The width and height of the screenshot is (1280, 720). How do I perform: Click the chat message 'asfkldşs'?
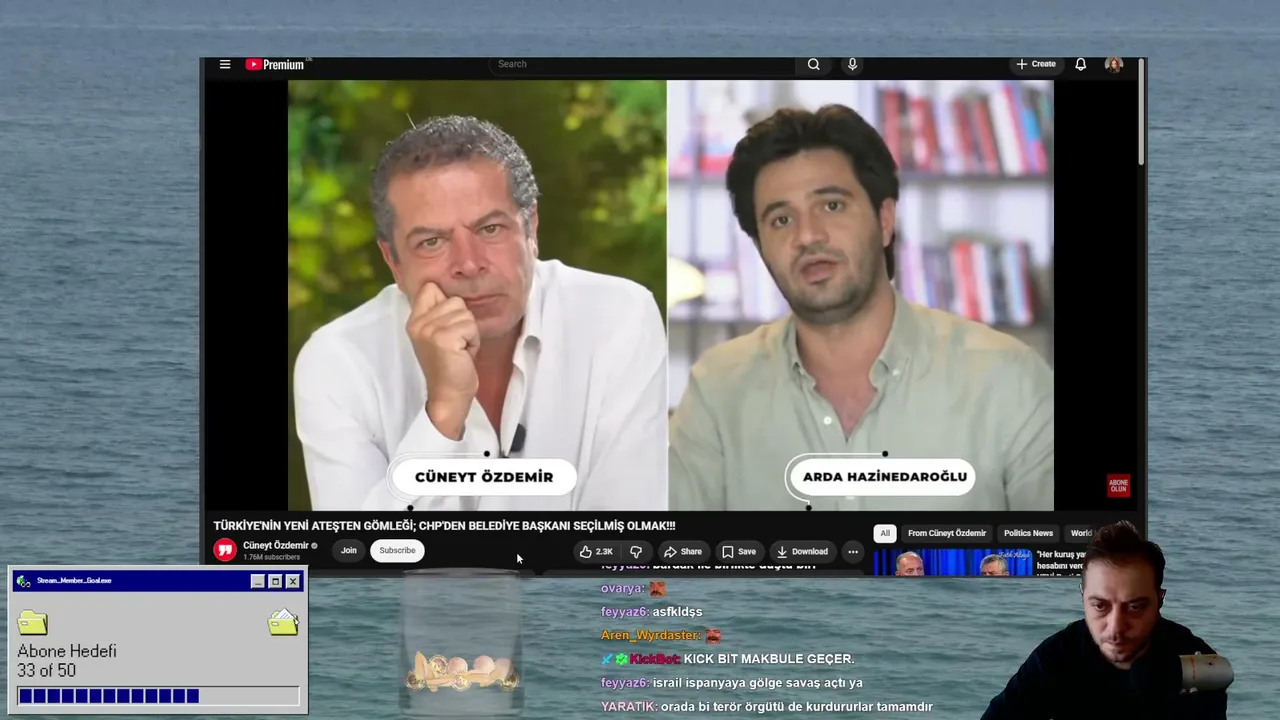click(678, 612)
